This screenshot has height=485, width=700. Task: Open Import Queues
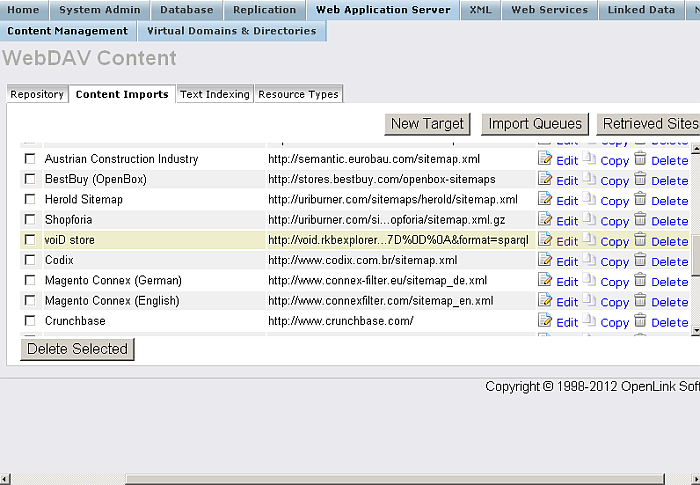(x=535, y=124)
